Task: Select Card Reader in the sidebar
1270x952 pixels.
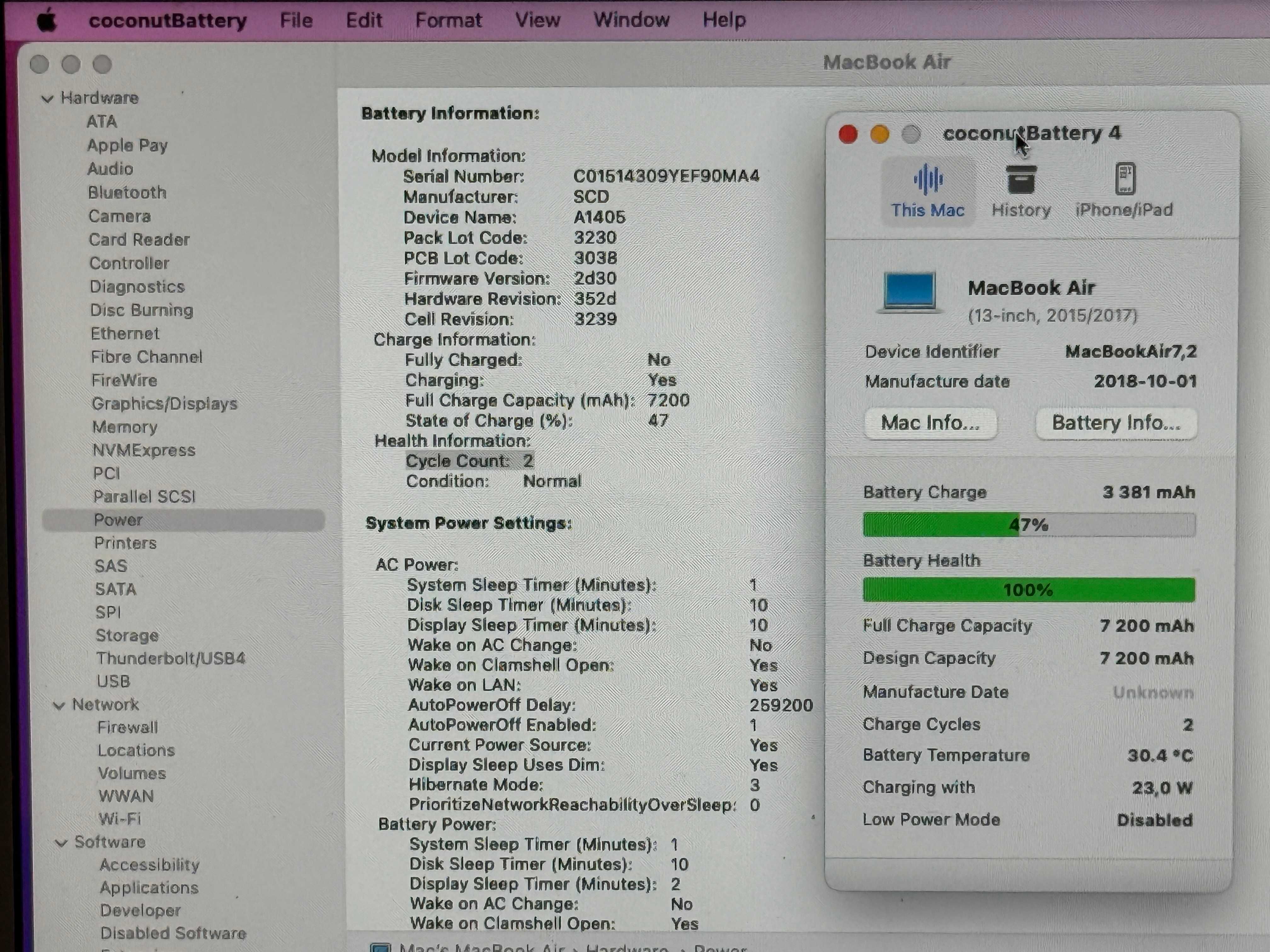Action: pyautogui.click(x=139, y=240)
